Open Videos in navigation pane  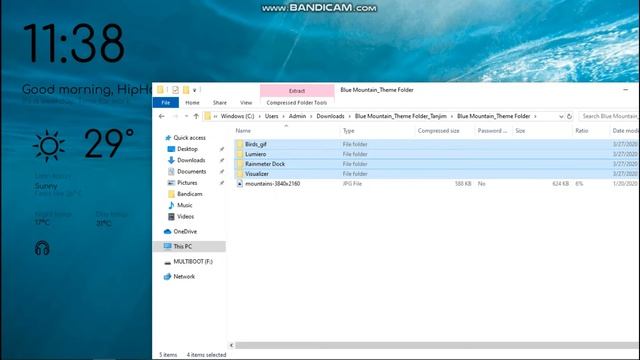point(185,216)
